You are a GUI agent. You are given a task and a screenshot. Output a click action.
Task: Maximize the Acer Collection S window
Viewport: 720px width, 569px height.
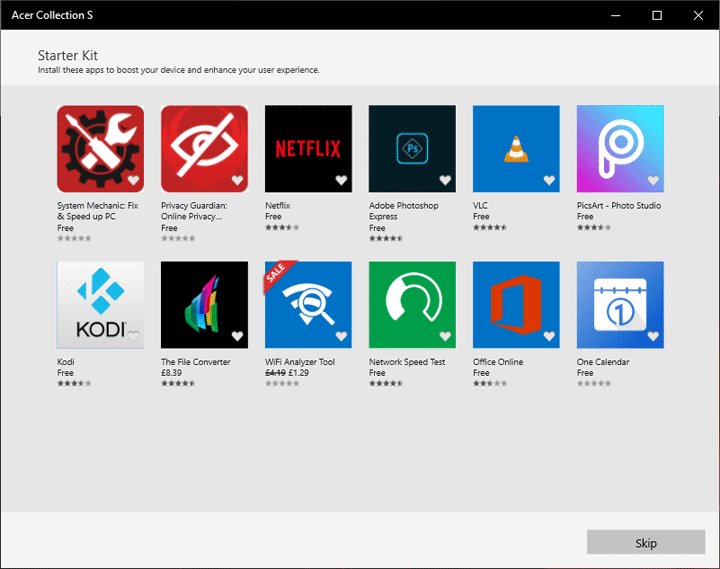[657, 15]
